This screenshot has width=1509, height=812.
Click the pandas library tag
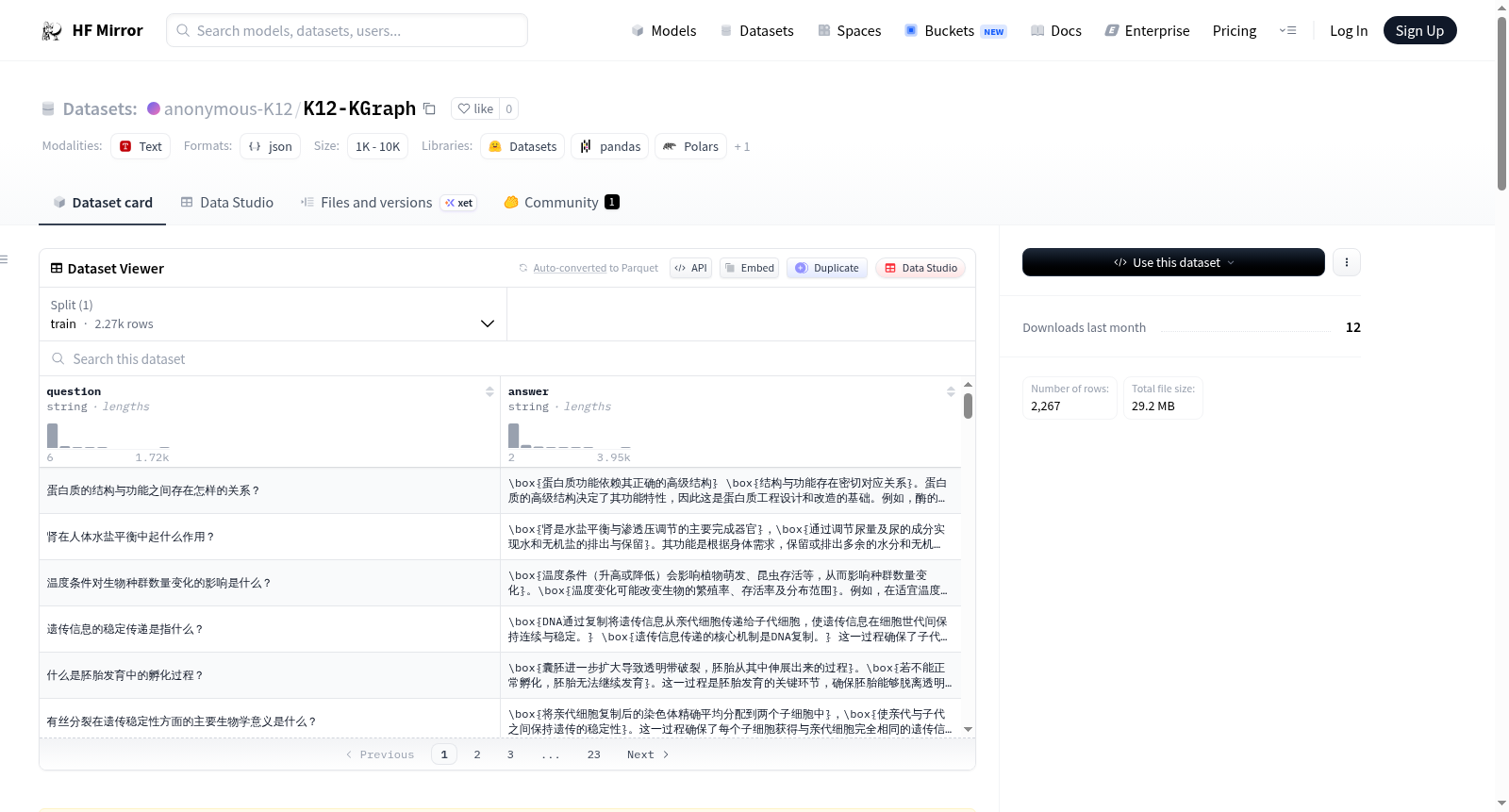coord(609,146)
